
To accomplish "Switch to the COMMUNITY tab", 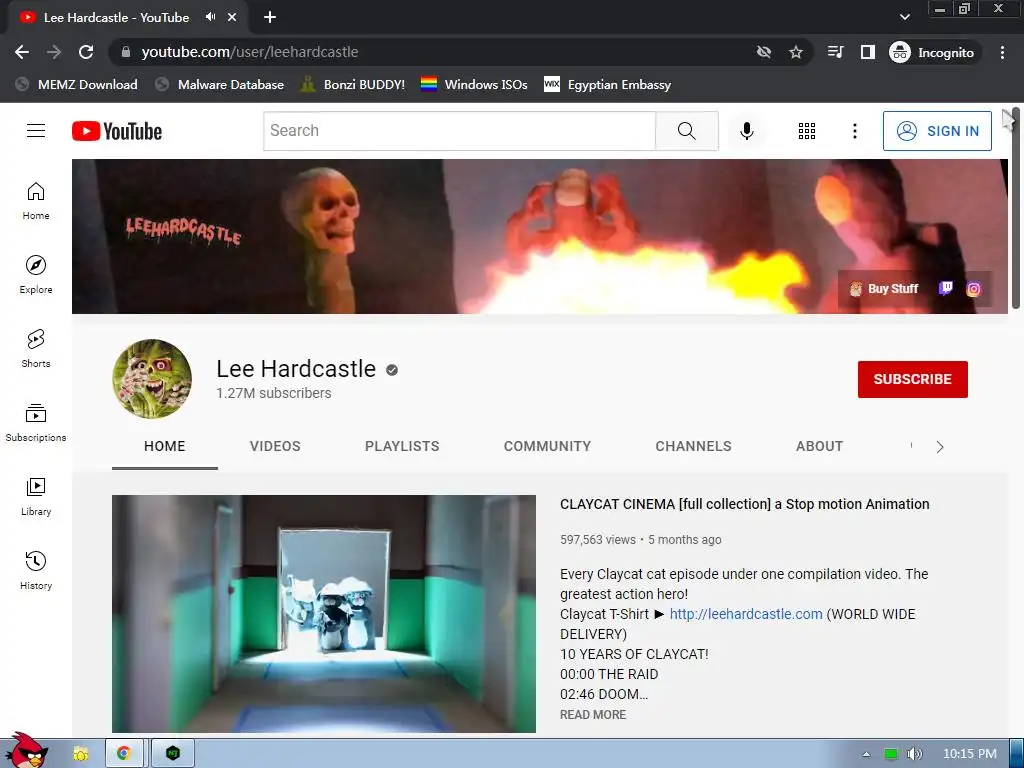I will point(547,446).
